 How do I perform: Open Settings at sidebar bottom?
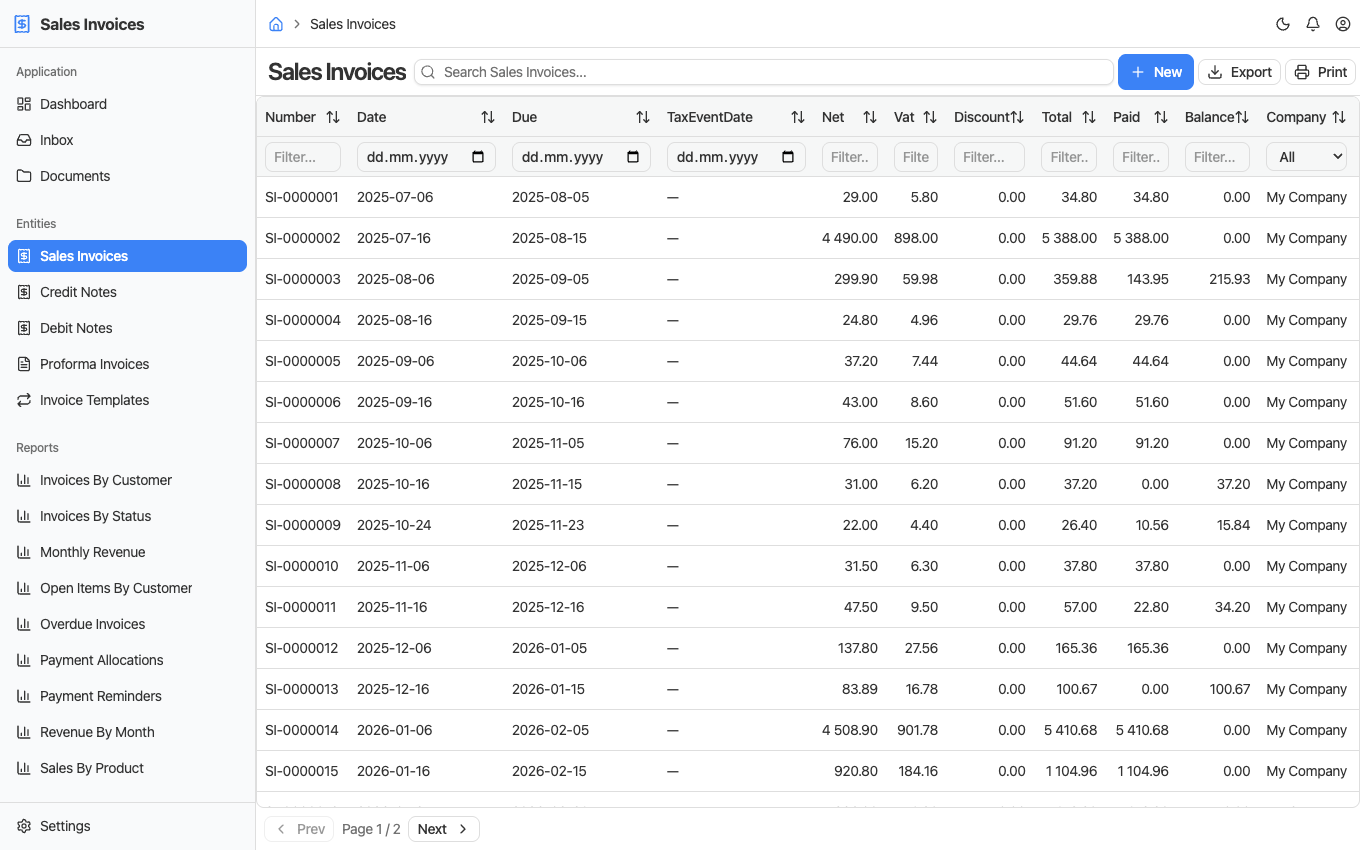click(127, 826)
